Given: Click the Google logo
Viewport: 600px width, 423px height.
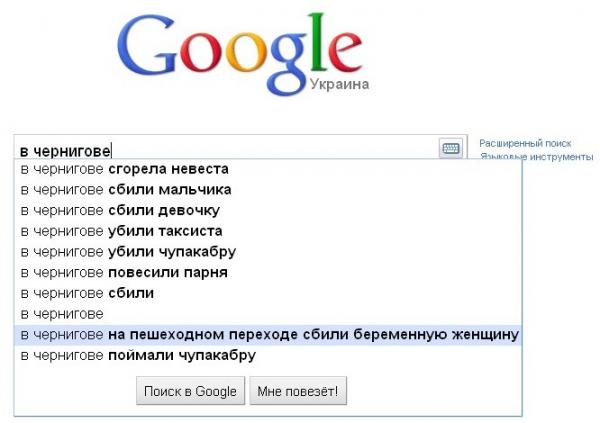Looking at the screenshot, I should [239, 50].
